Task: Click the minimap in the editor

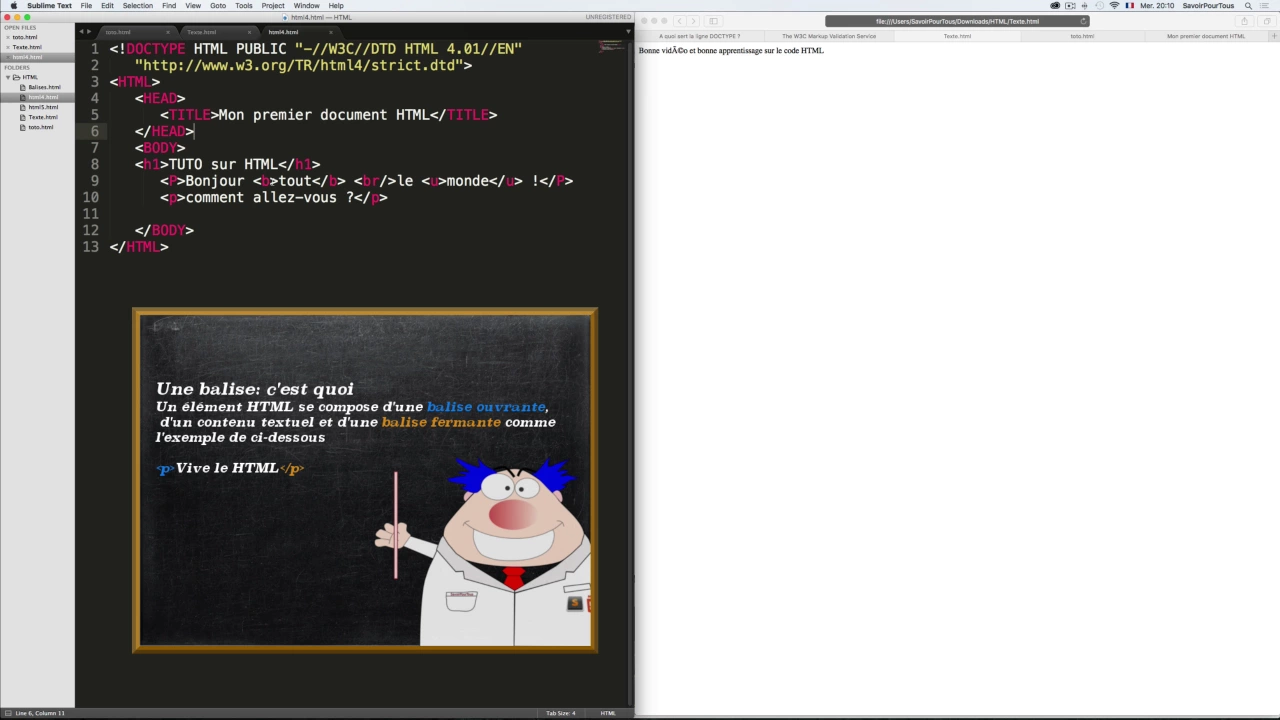Action: point(611,46)
